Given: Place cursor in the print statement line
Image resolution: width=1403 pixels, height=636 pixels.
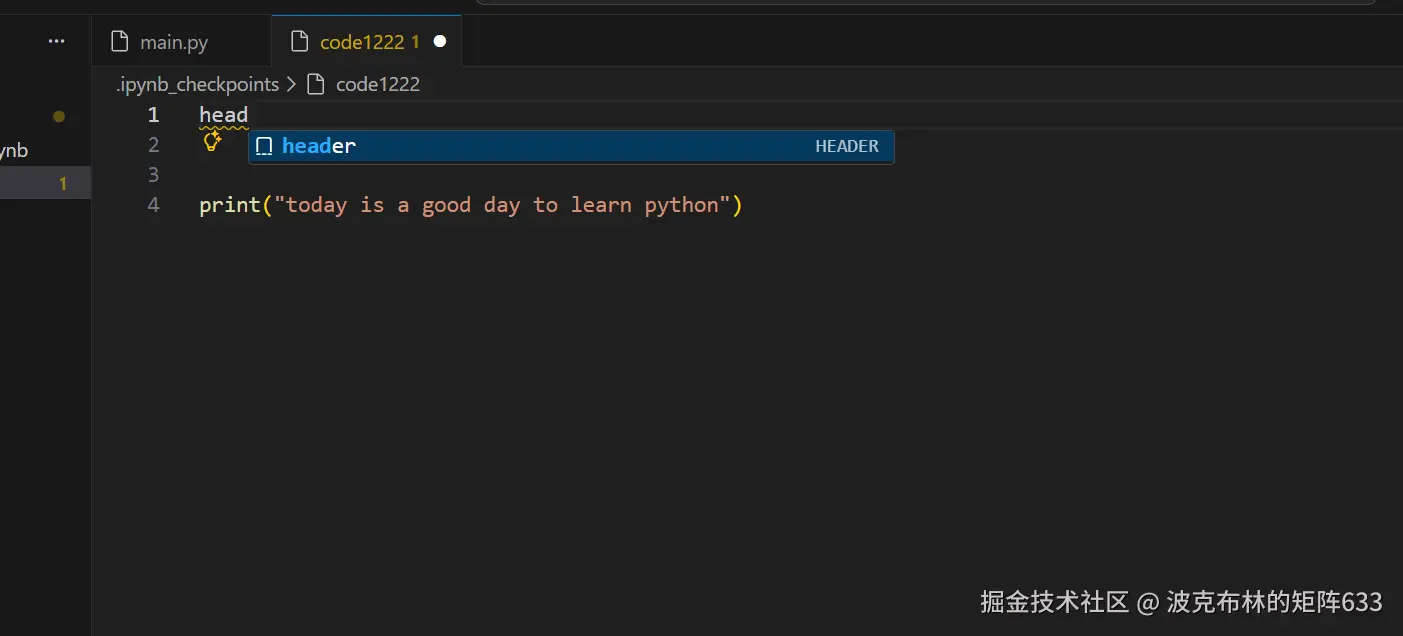Looking at the screenshot, I should tap(470, 205).
